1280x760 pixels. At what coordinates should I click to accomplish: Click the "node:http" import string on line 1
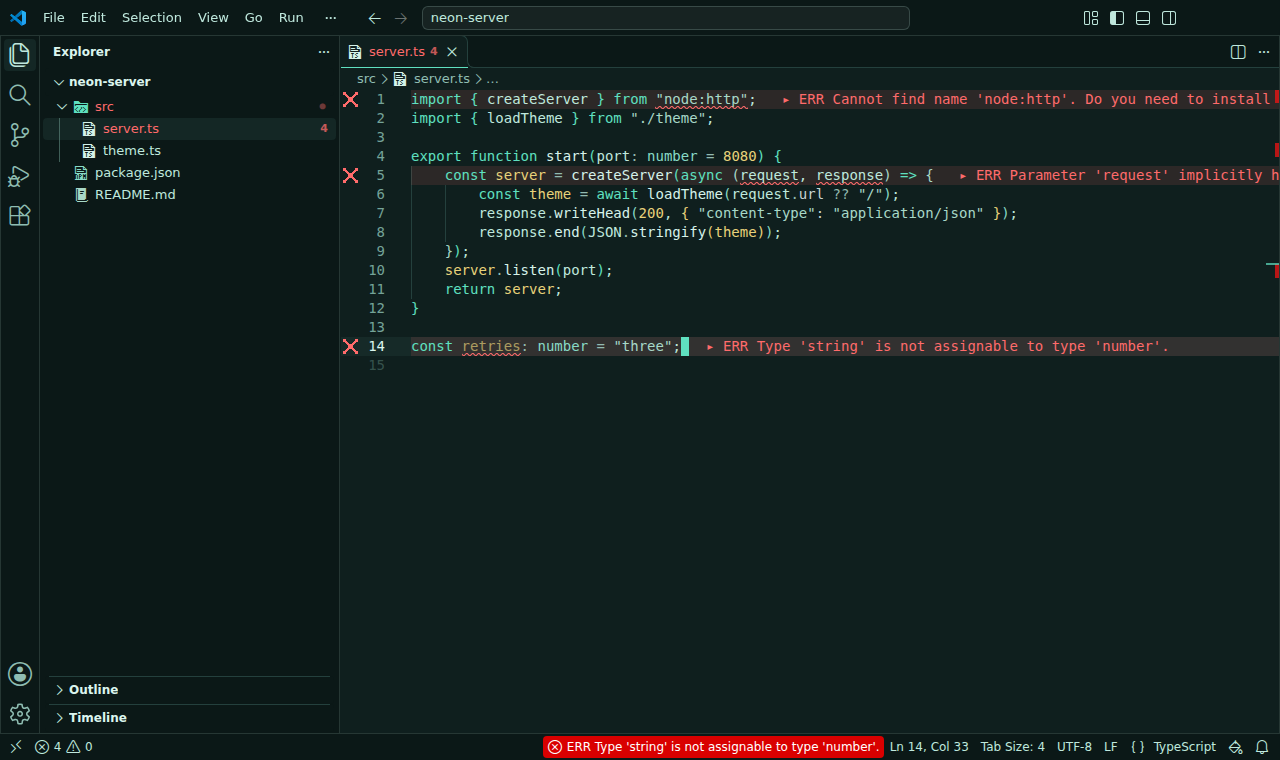[x=703, y=99]
